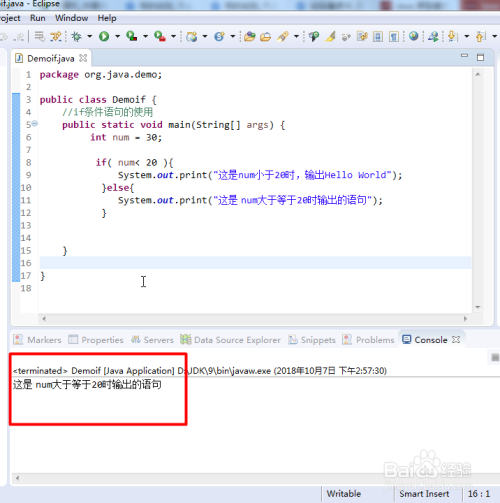This screenshot has width=500, height=503.
Task: Click the Open Web Browser globe icon
Action: tap(414, 36)
